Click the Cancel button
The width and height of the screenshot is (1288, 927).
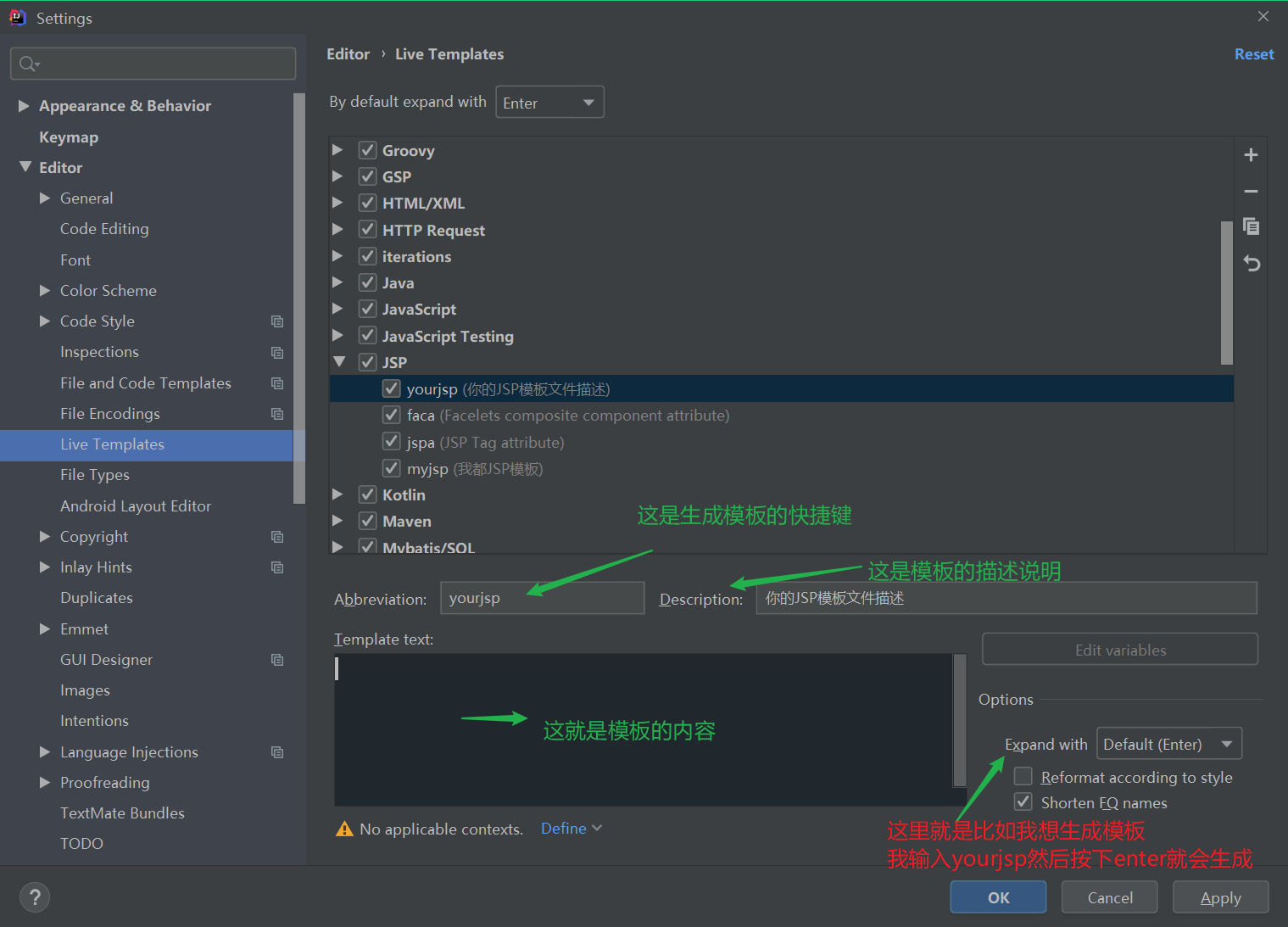1109,897
